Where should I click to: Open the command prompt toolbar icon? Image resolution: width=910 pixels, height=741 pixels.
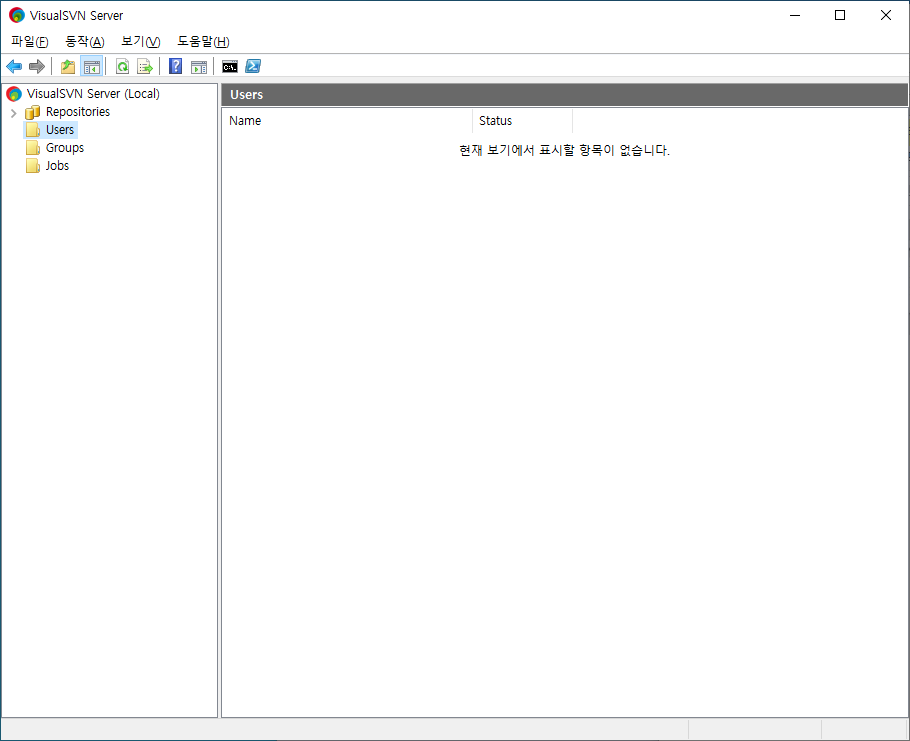[230, 67]
